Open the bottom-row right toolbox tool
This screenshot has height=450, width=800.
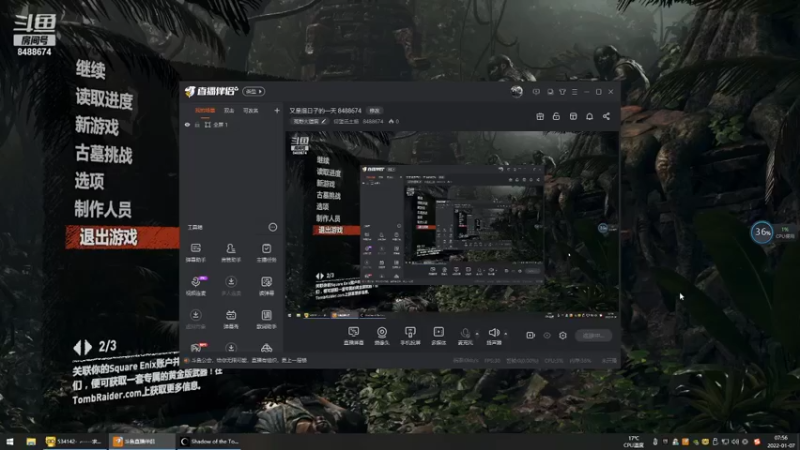(266, 348)
